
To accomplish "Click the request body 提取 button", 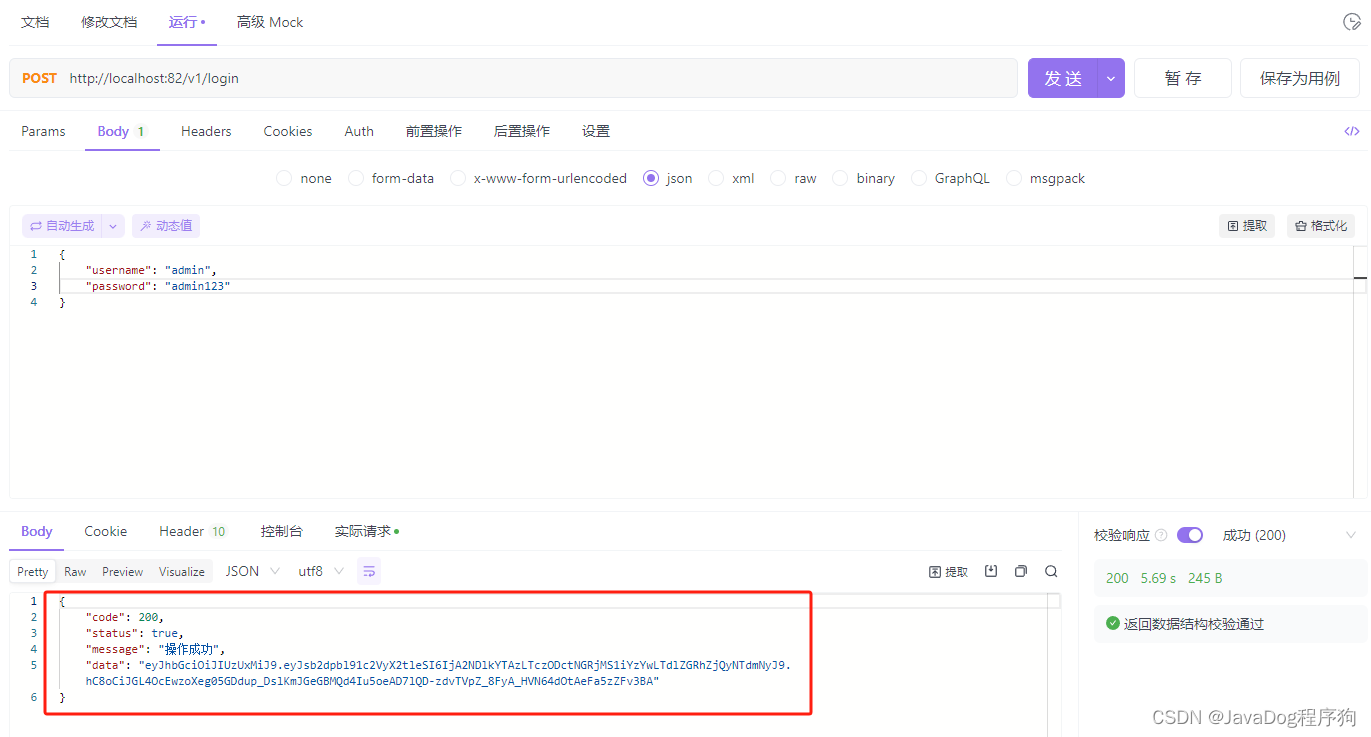I will pos(1247,226).
